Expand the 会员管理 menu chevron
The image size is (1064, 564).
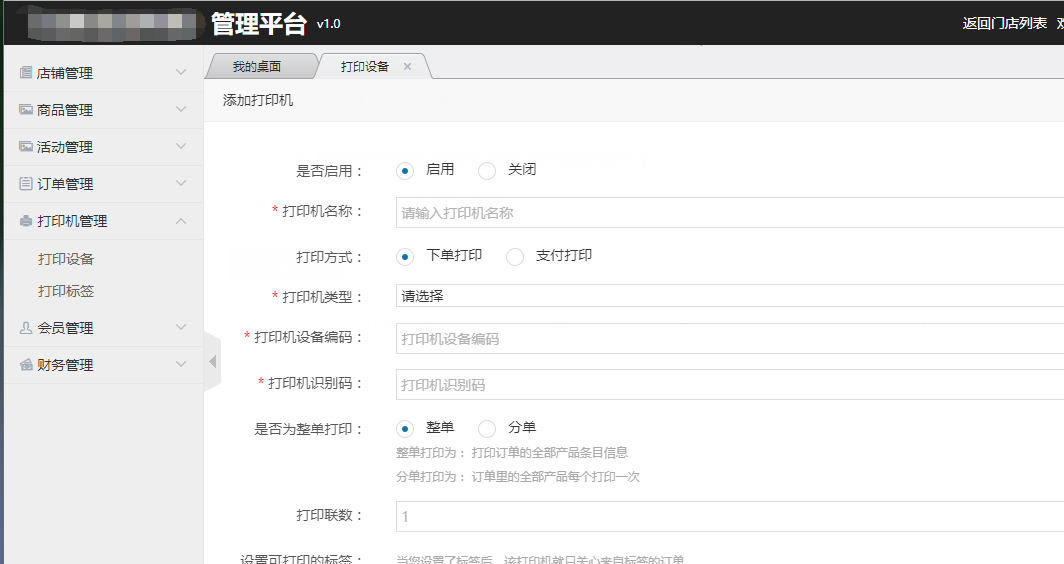coord(180,327)
